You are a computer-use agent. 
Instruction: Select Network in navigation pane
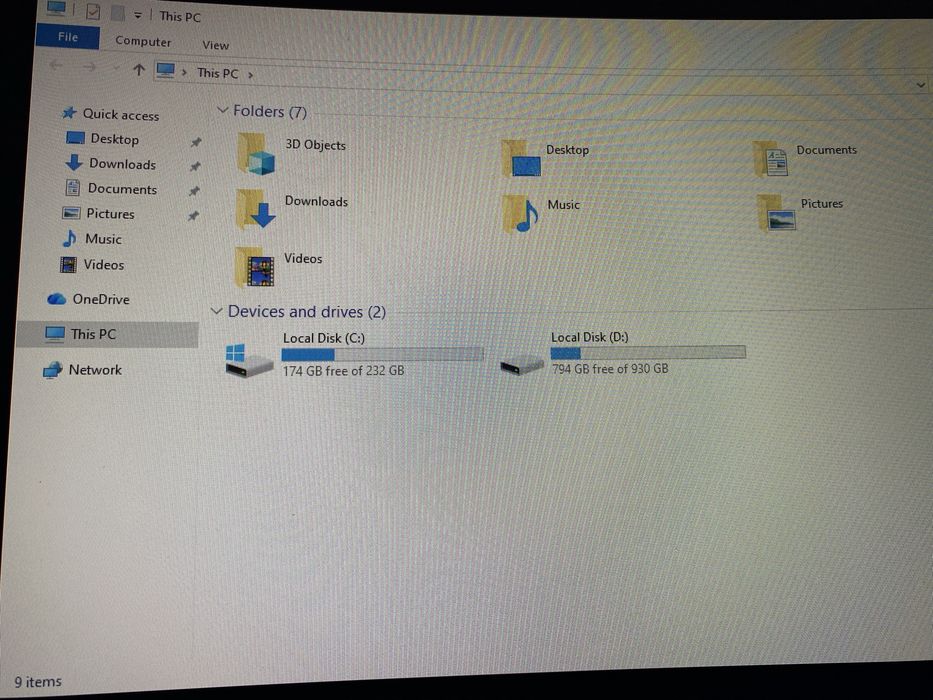[95, 370]
